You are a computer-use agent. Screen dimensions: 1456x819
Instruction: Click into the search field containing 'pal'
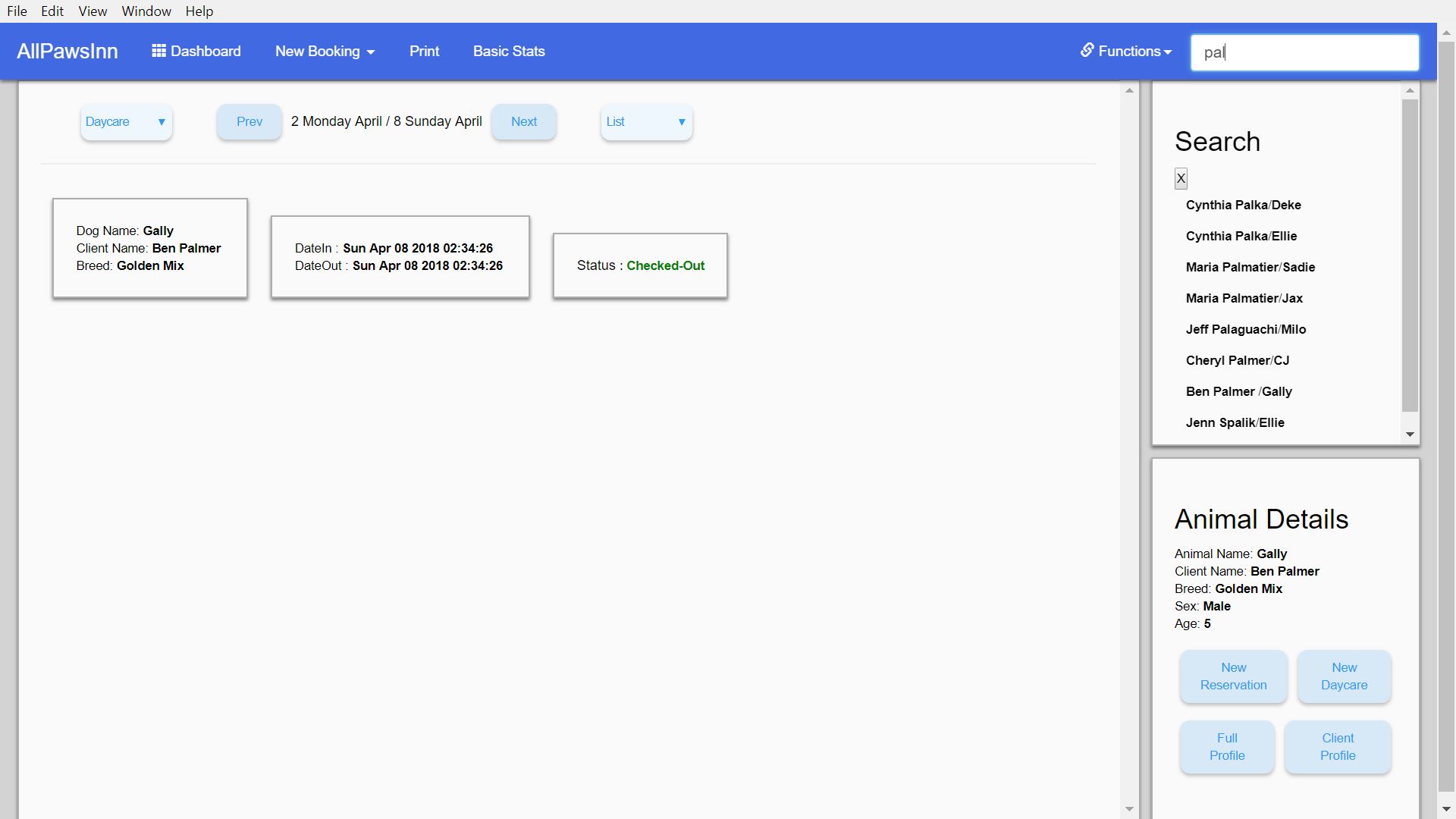[x=1304, y=52]
